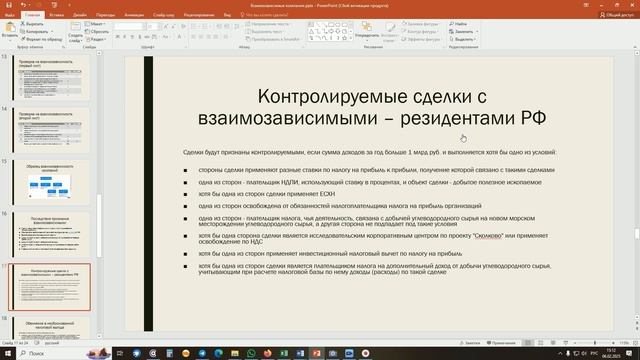Select slide 15 thumbnail with diagram

point(51,182)
